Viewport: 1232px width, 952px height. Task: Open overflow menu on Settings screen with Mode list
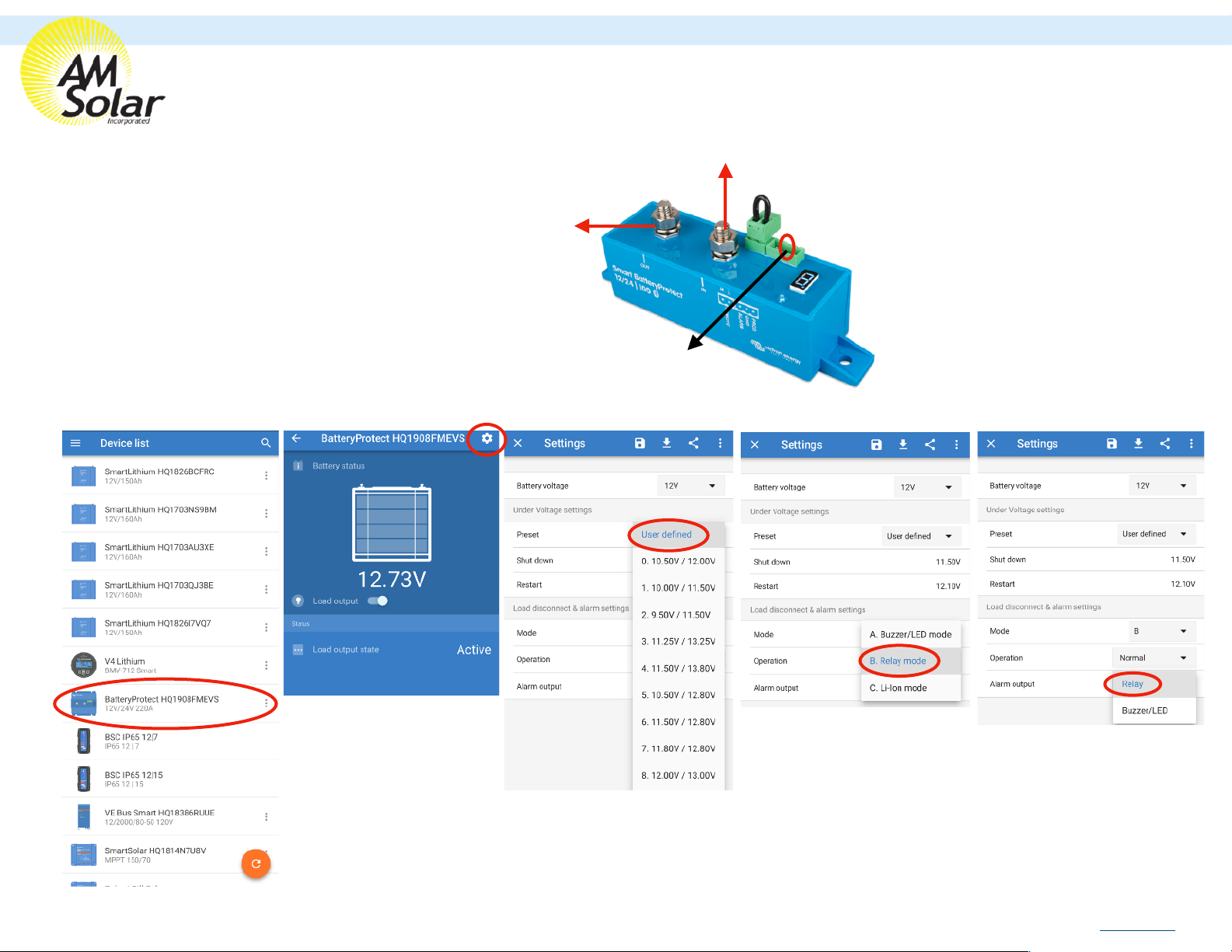956,445
